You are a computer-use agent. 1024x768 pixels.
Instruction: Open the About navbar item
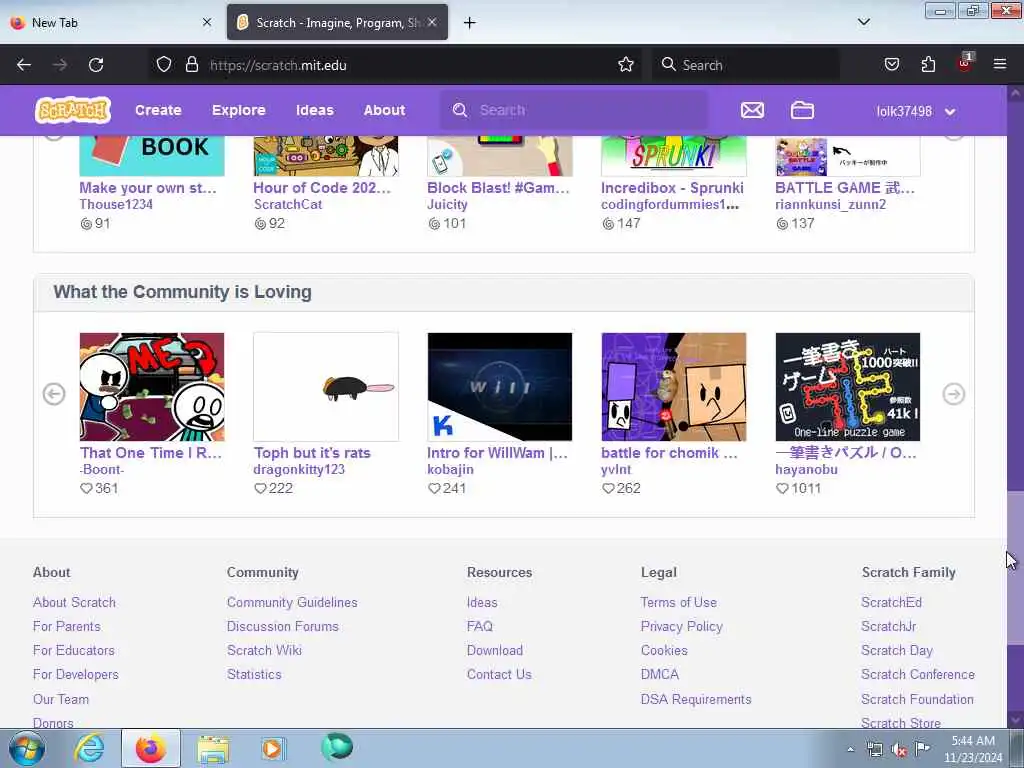(x=384, y=110)
